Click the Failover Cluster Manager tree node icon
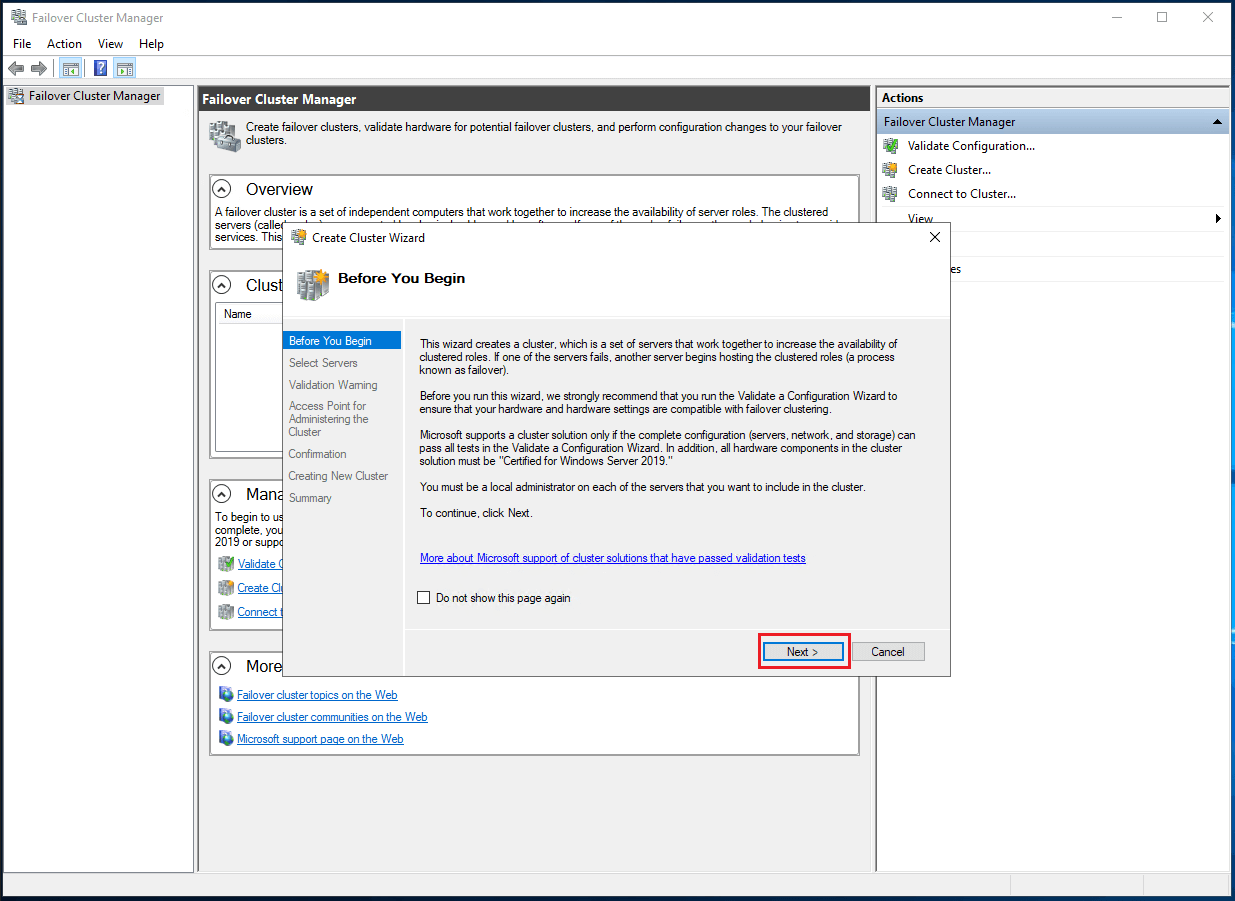This screenshot has width=1235, height=901. point(16,96)
